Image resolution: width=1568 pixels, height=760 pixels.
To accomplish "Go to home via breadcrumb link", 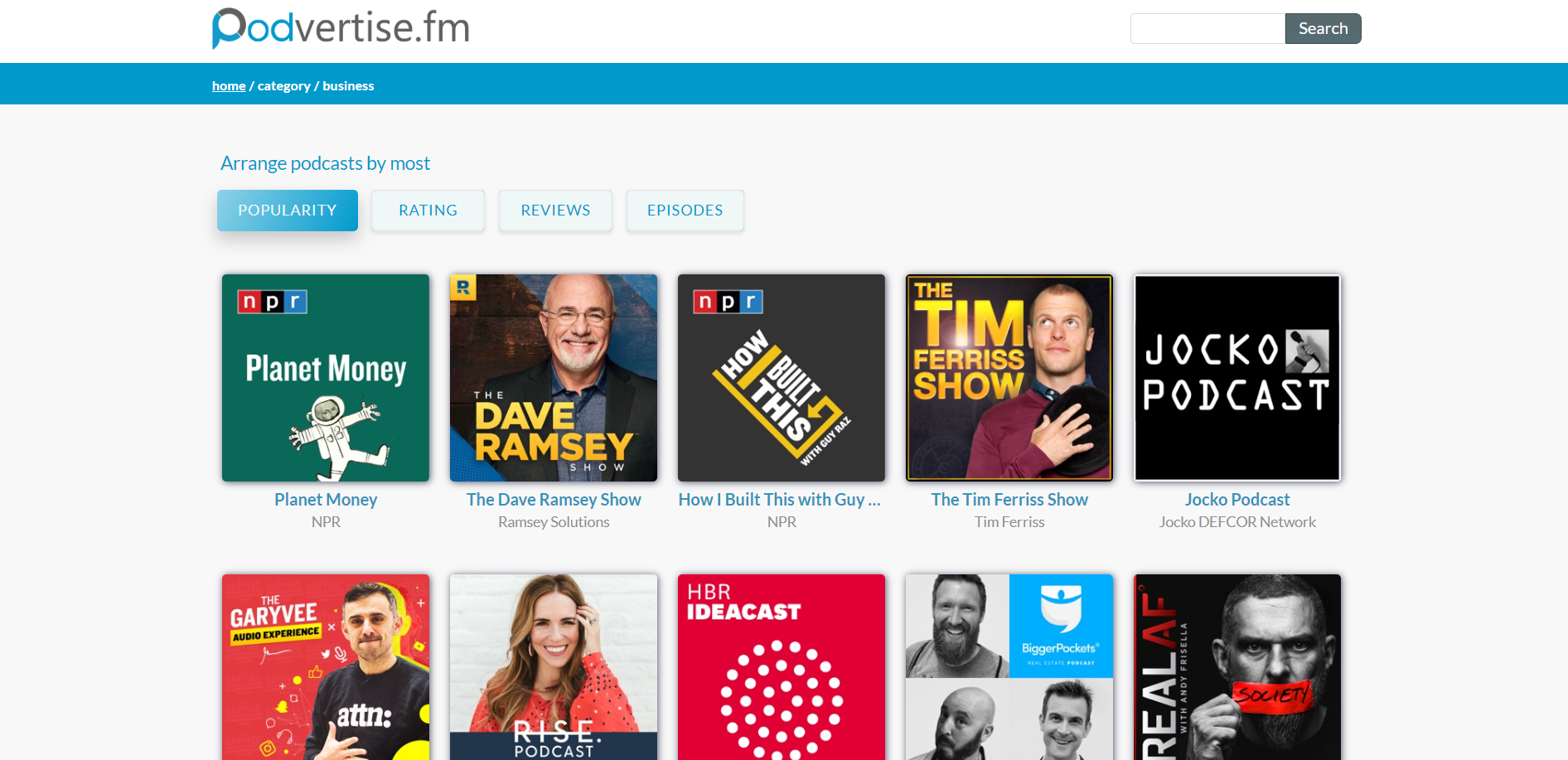I will click(x=229, y=85).
